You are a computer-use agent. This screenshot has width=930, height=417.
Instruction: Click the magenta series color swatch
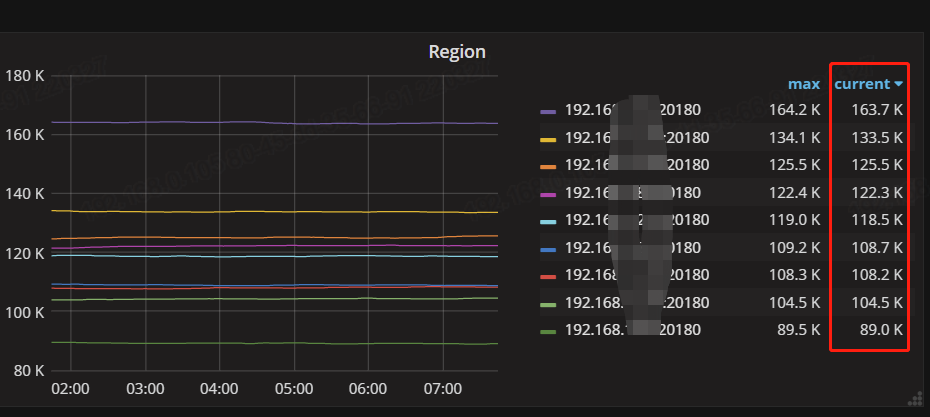(x=548, y=193)
